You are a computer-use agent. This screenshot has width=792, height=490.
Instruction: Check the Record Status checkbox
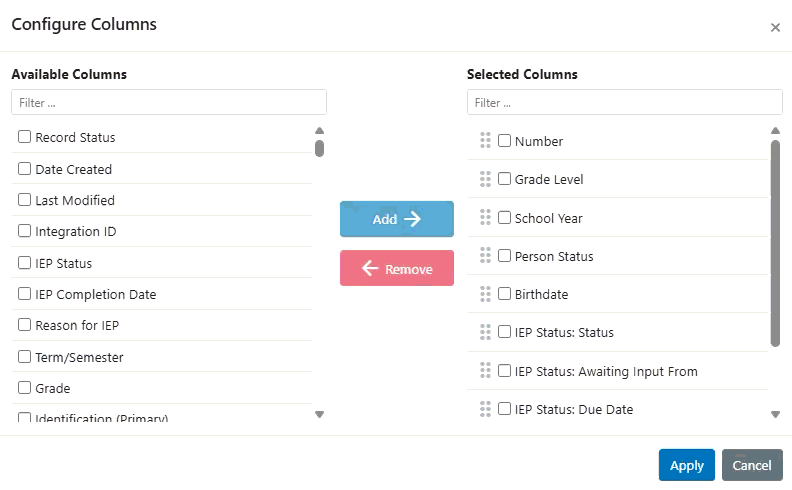click(x=25, y=137)
